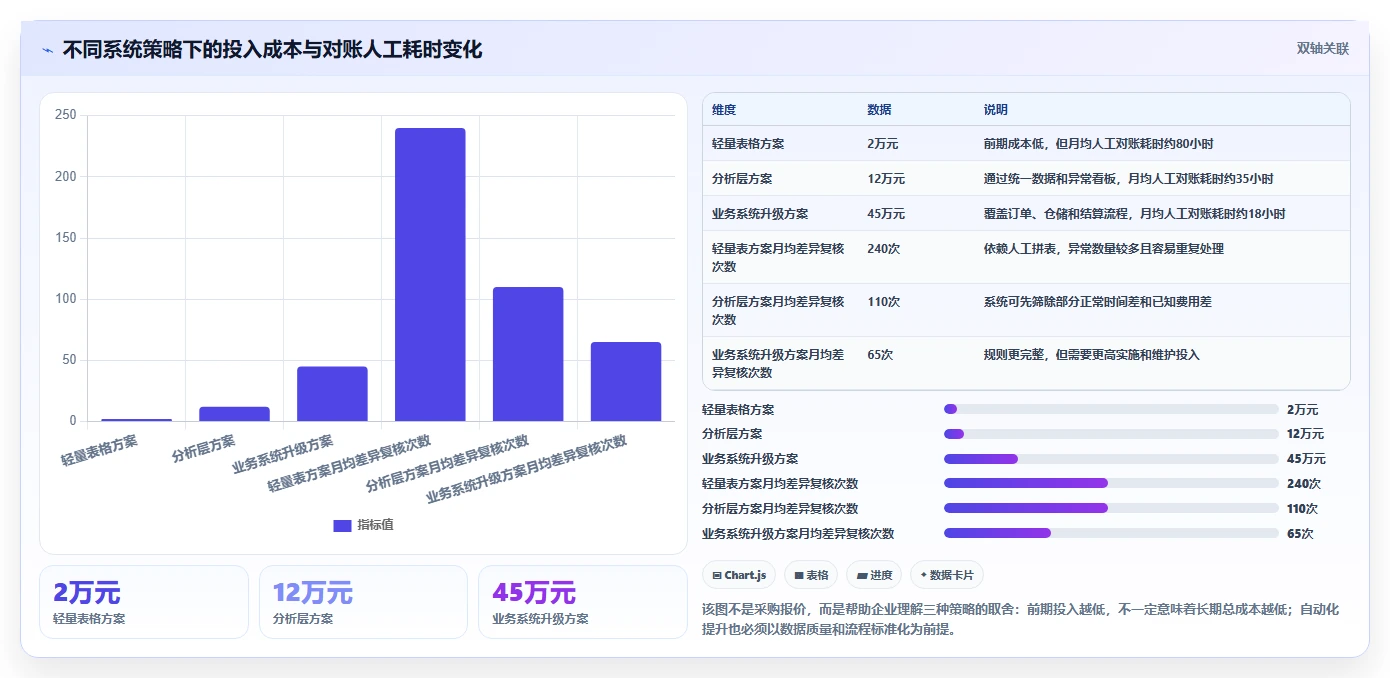Click description 规则更完整，但需要更高实施和维护投入

[1091, 354]
